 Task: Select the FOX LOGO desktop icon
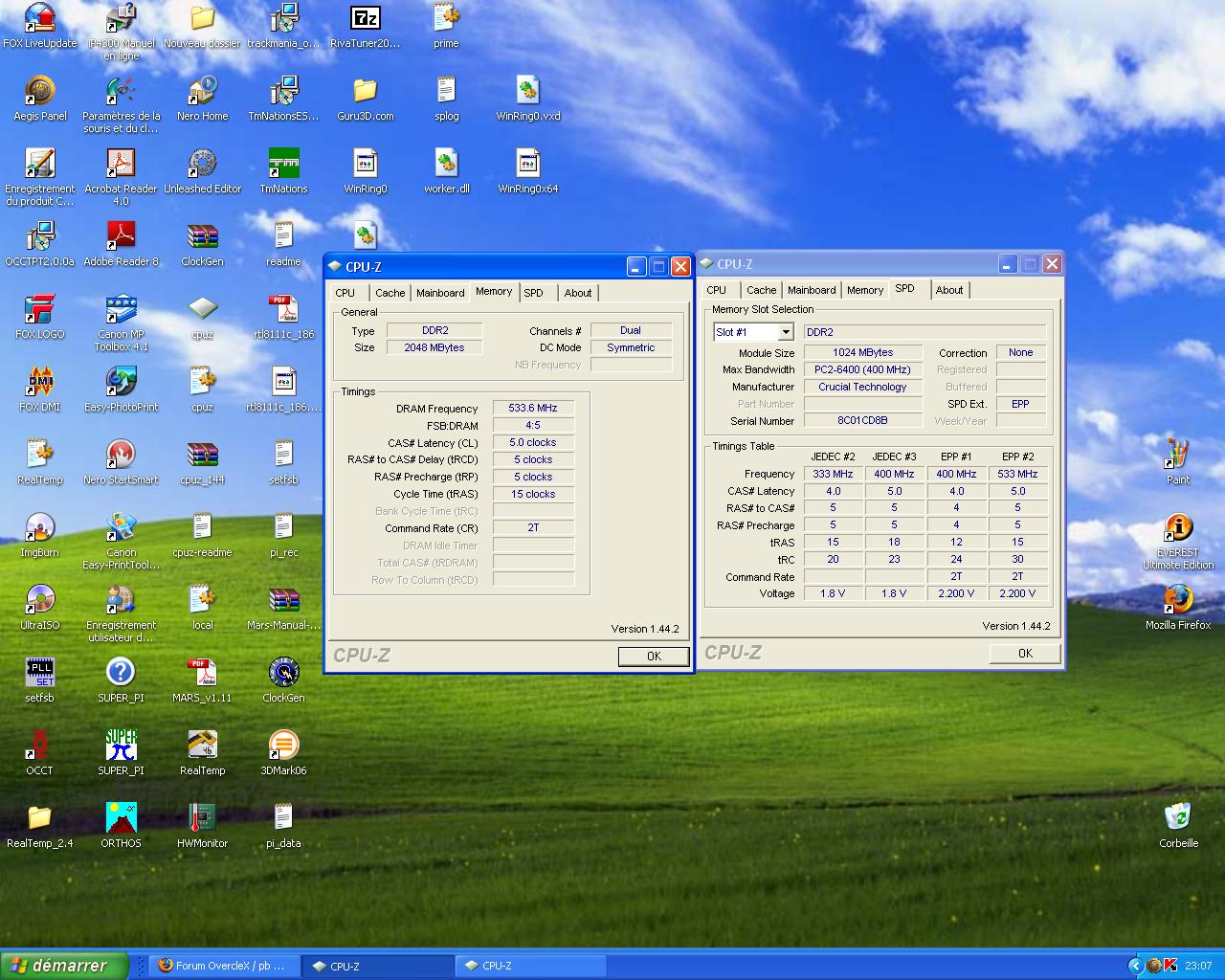(39, 316)
